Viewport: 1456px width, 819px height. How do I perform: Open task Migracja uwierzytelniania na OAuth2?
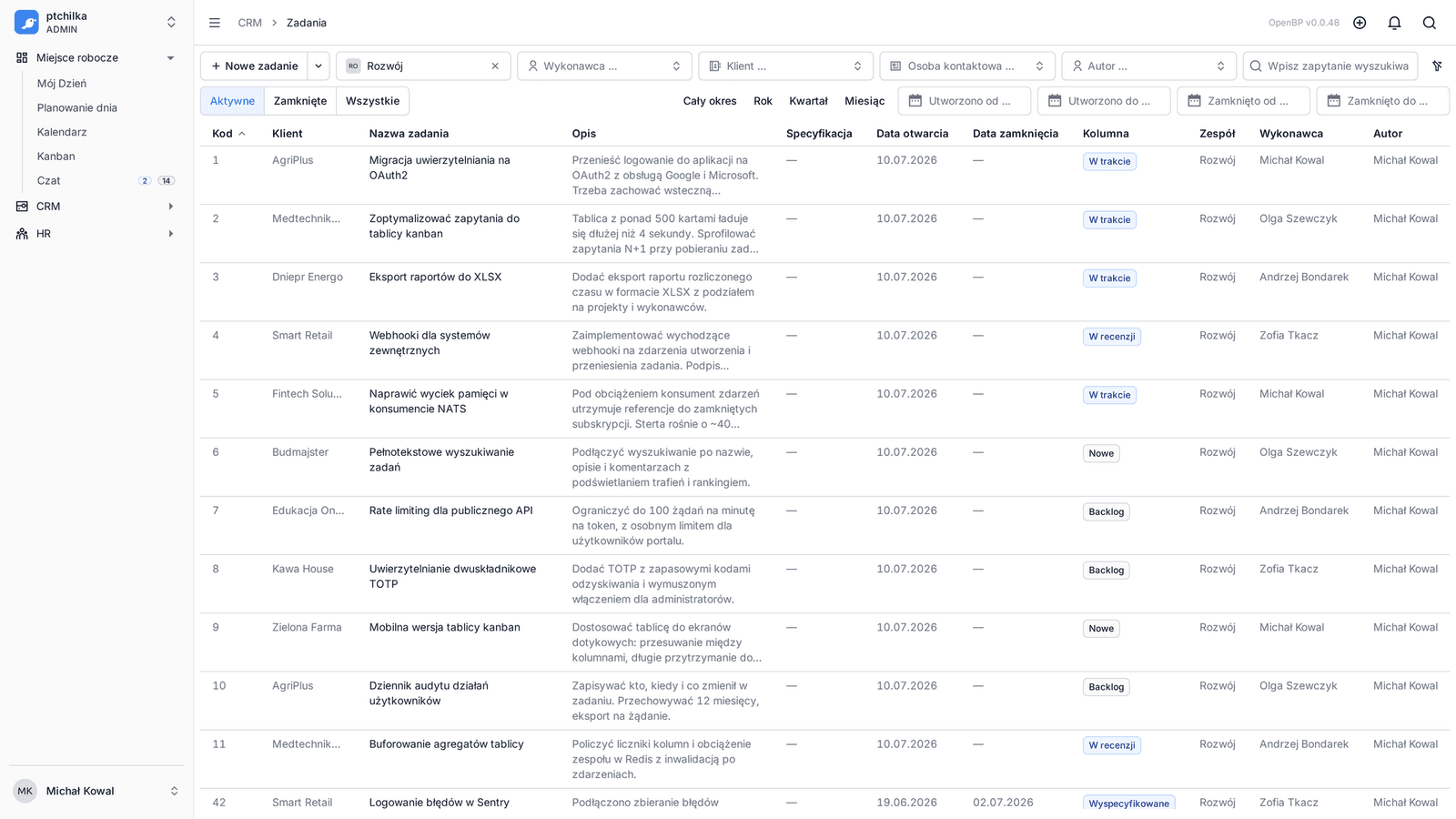(x=440, y=167)
